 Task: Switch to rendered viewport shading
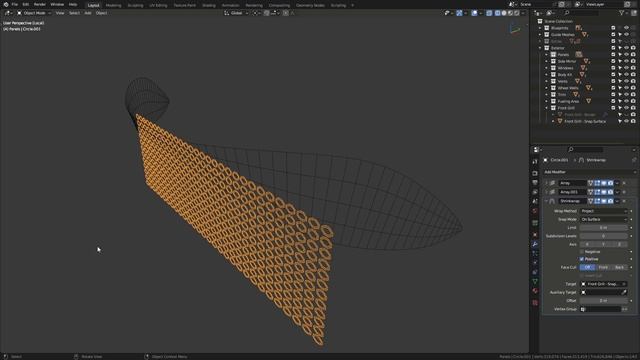coord(517,13)
